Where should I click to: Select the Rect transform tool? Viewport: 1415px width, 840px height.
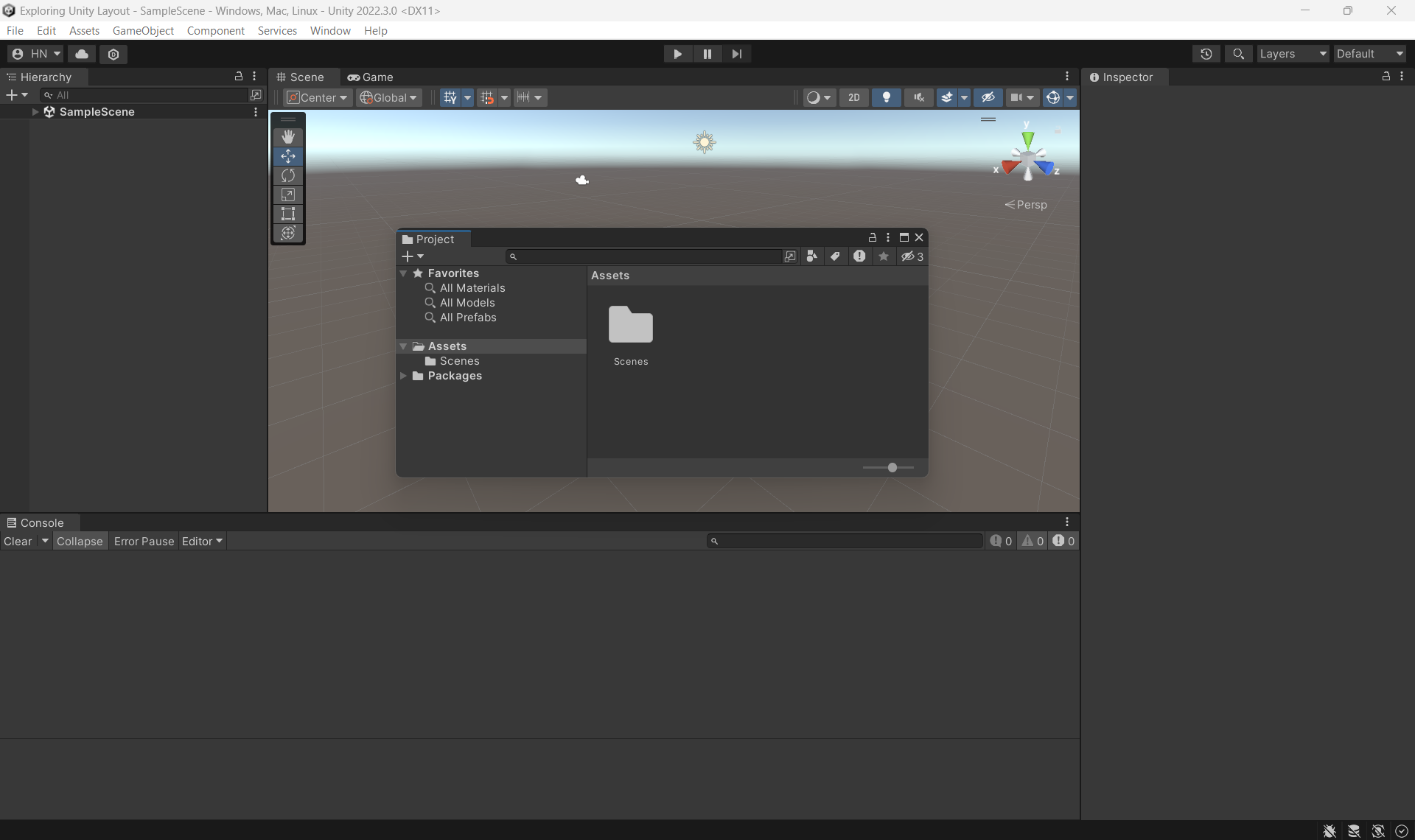[288, 214]
